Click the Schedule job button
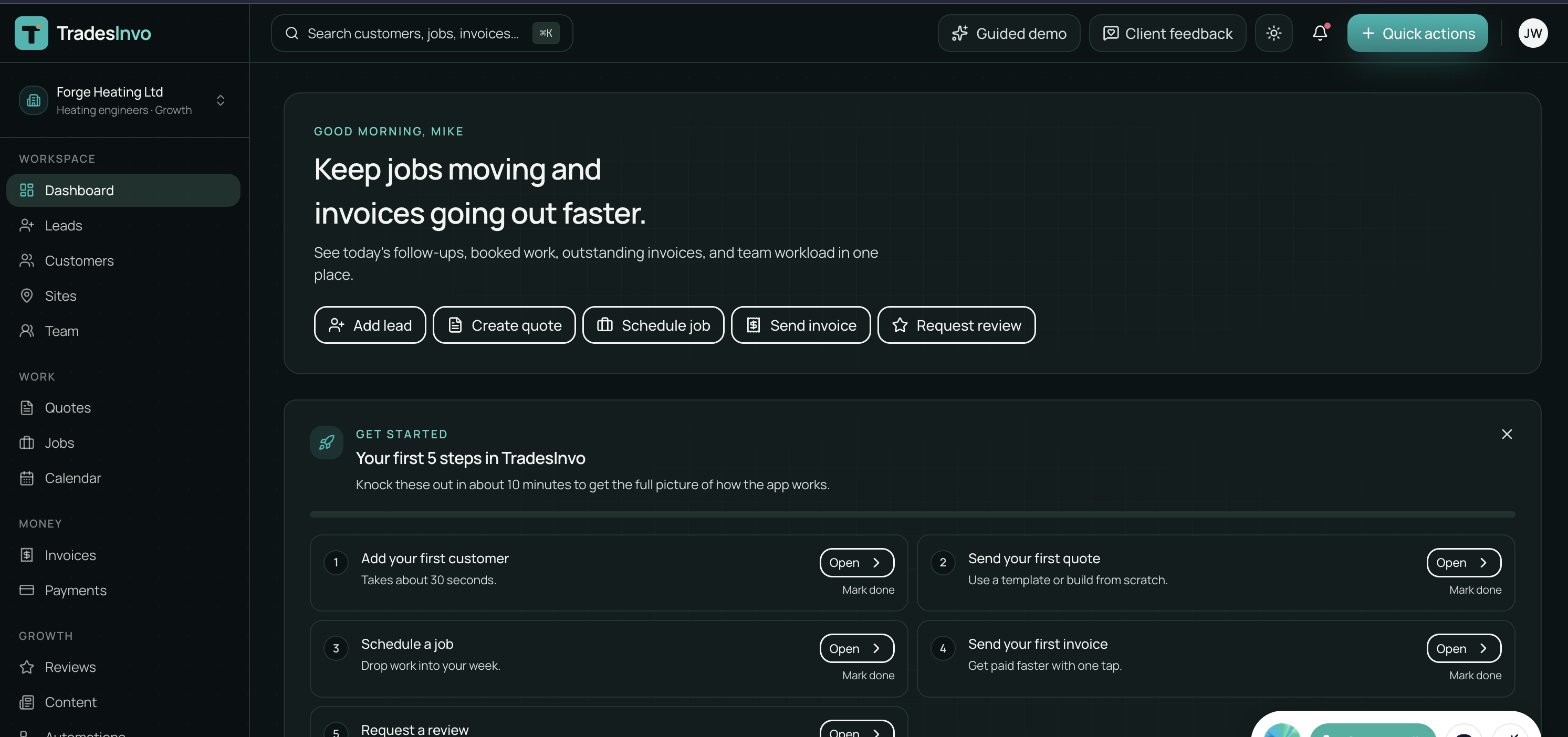The width and height of the screenshot is (1568, 737). point(653,325)
